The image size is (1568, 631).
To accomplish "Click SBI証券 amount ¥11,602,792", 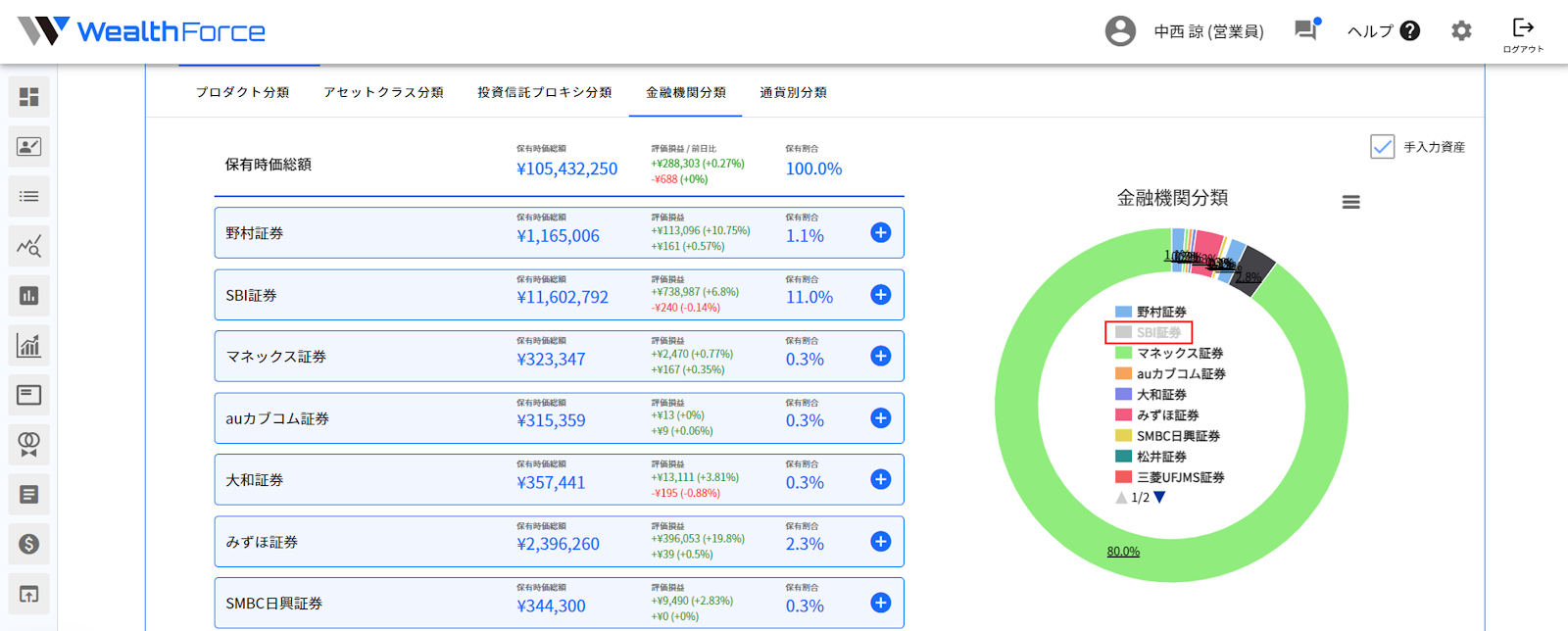I will coord(563,297).
